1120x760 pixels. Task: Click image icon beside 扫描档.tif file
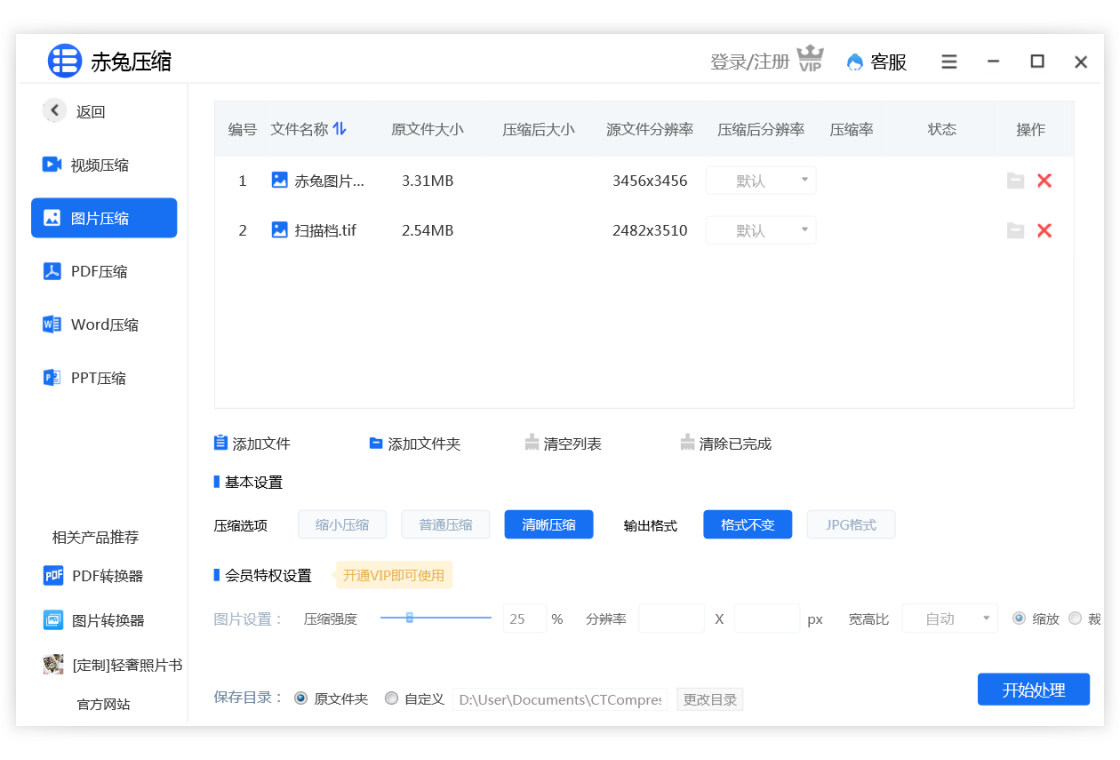(x=279, y=230)
